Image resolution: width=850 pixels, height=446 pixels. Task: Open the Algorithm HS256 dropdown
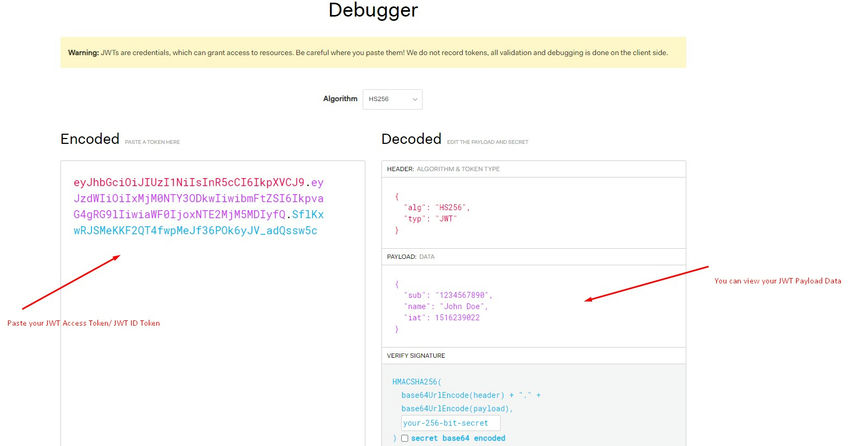(x=392, y=99)
